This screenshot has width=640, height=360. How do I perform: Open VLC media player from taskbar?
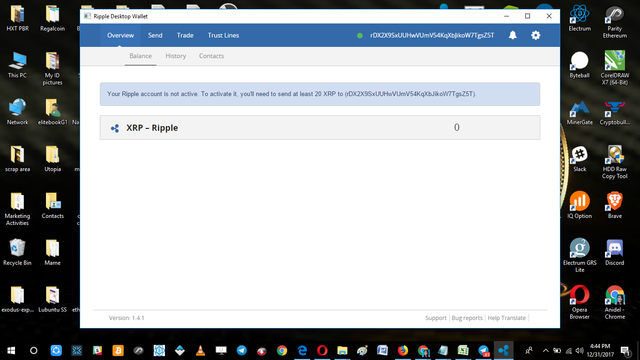pyautogui.click(x=200, y=351)
